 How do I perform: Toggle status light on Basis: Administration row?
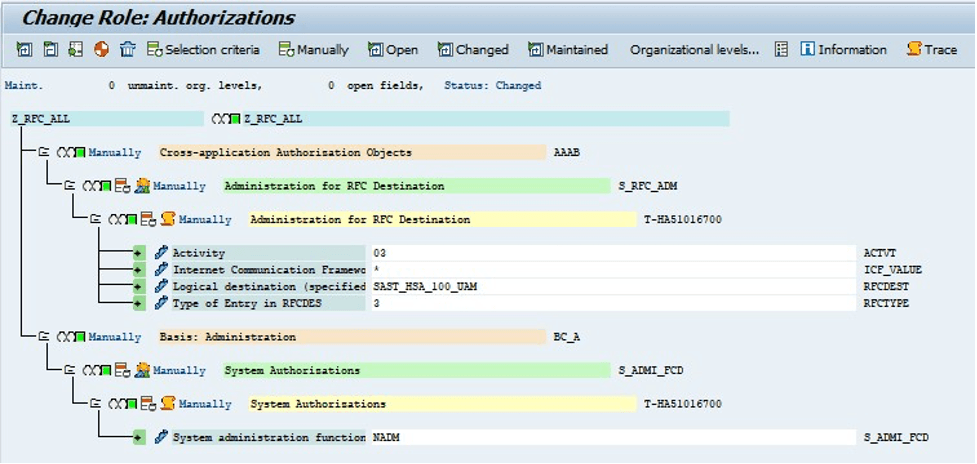click(x=71, y=337)
